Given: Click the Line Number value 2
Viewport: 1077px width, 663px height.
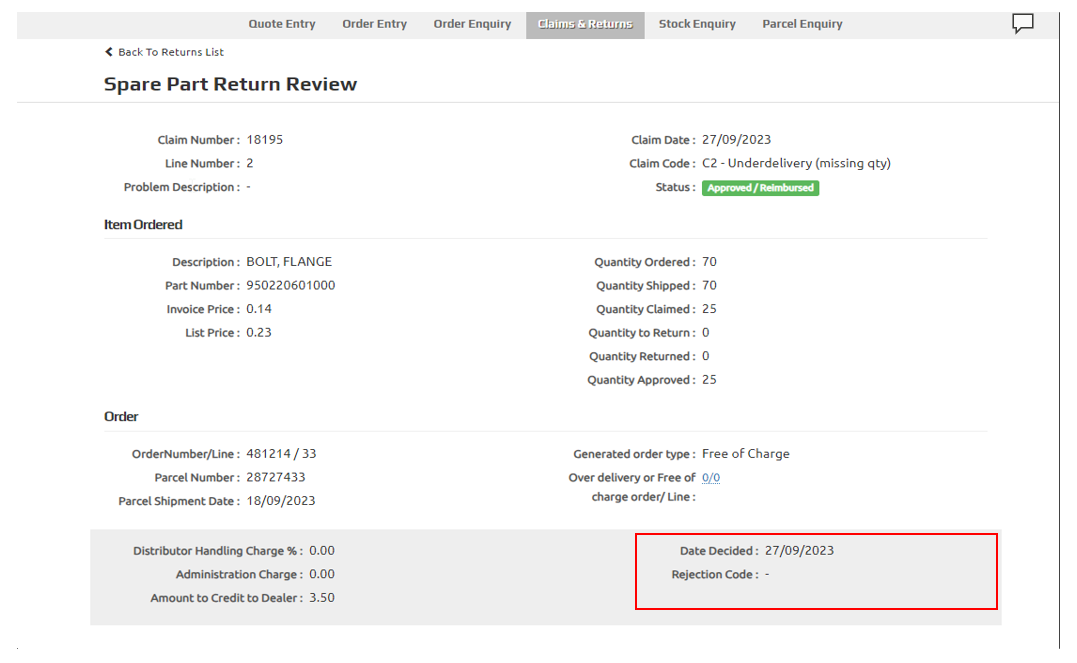Looking at the screenshot, I should tap(250, 164).
